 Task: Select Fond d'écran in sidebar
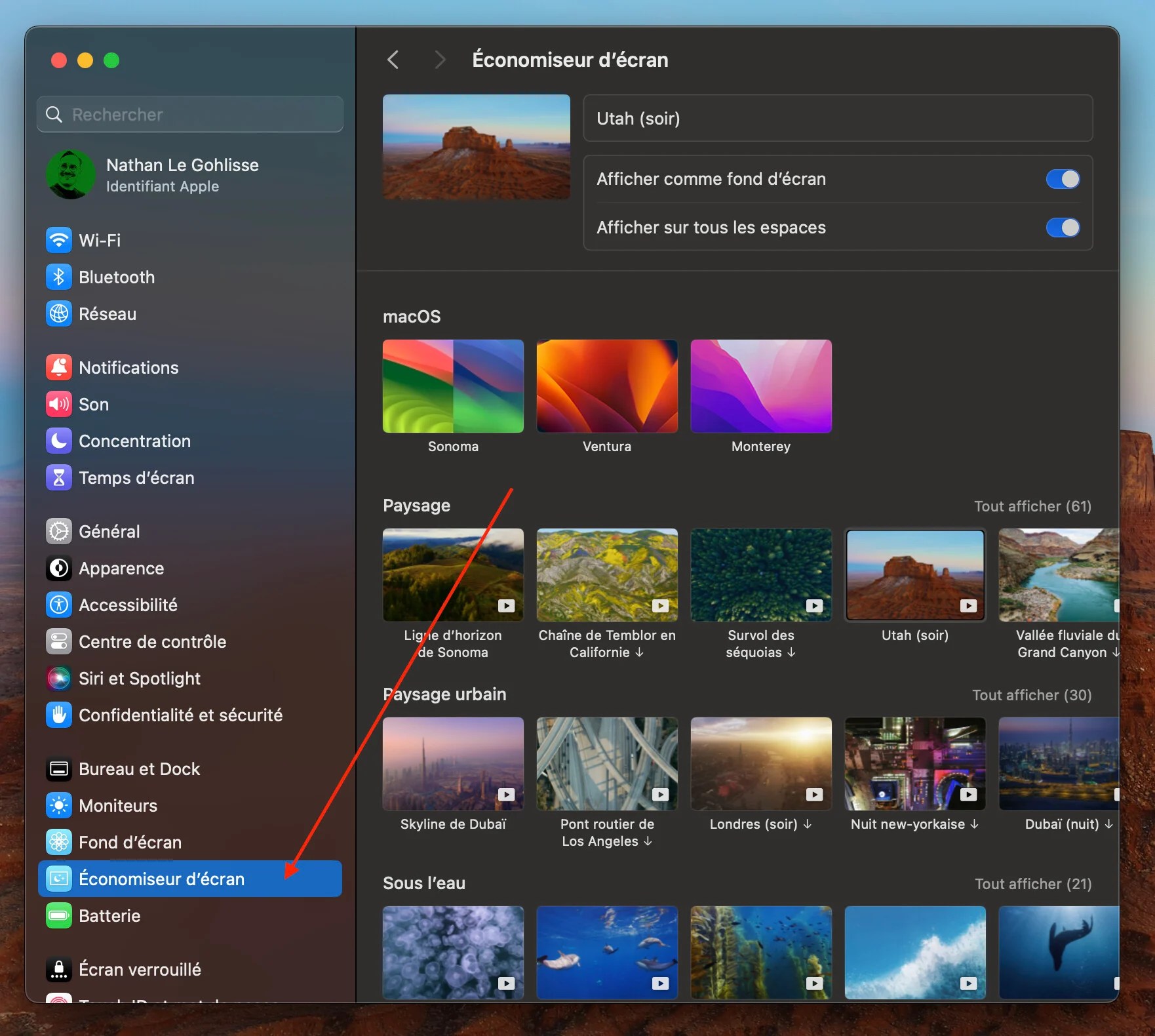(x=190, y=842)
